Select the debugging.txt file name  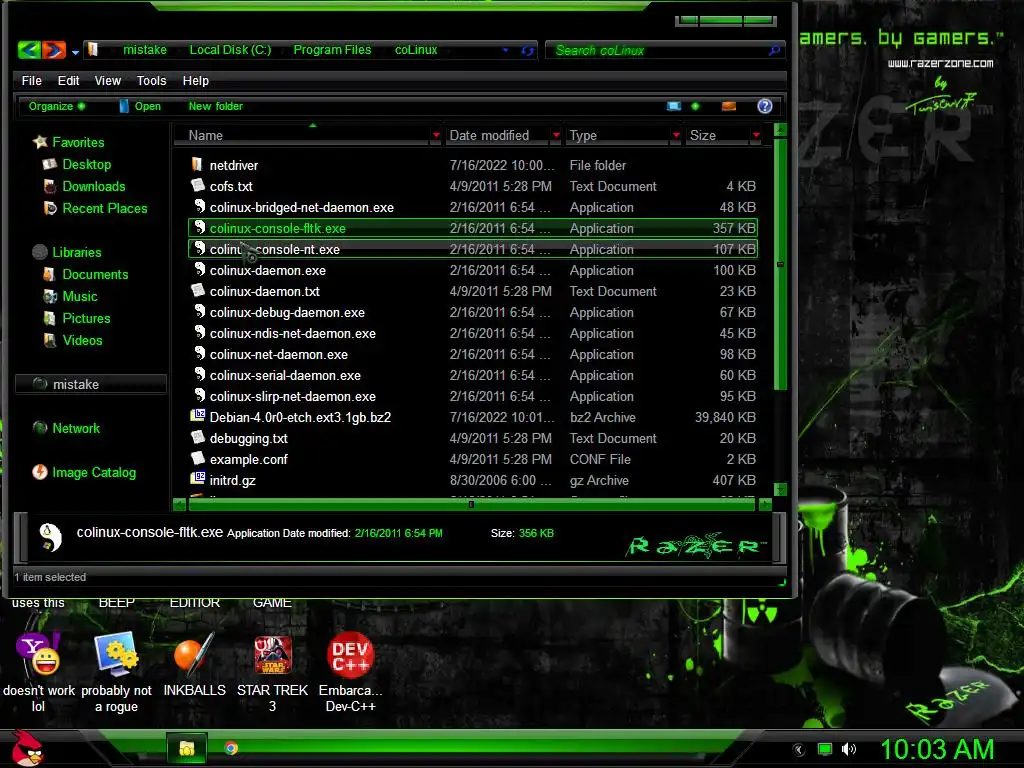248,438
